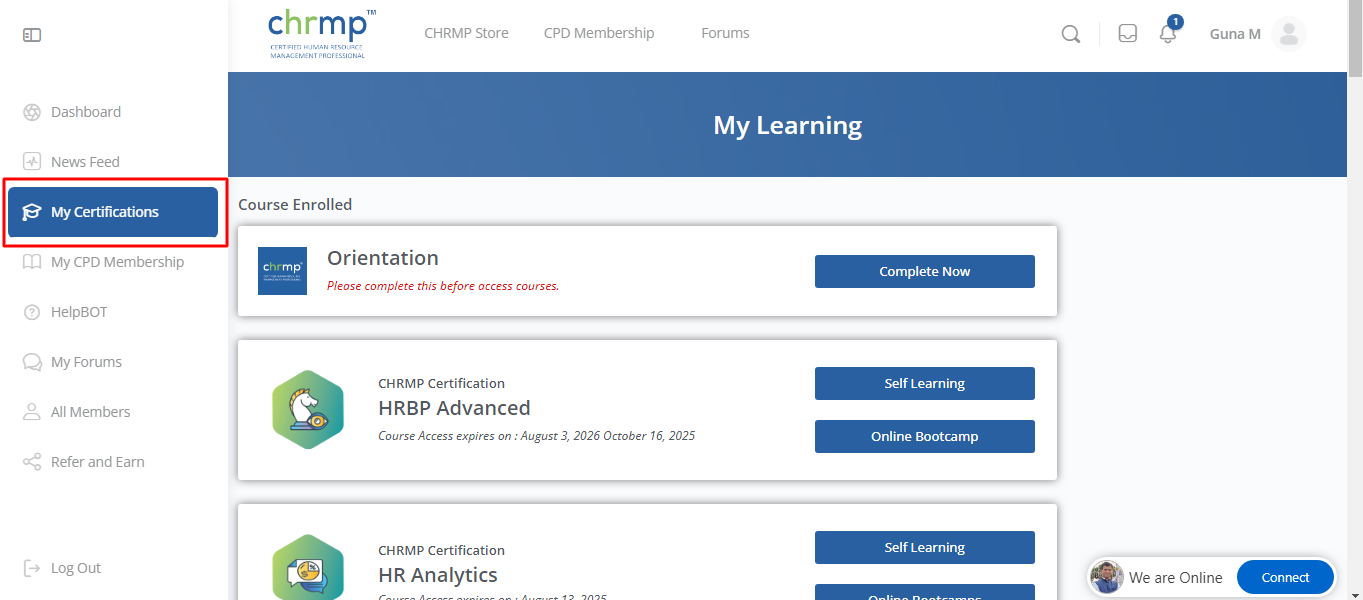Click the user avatar icon beside Guna M

(1289, 34)
